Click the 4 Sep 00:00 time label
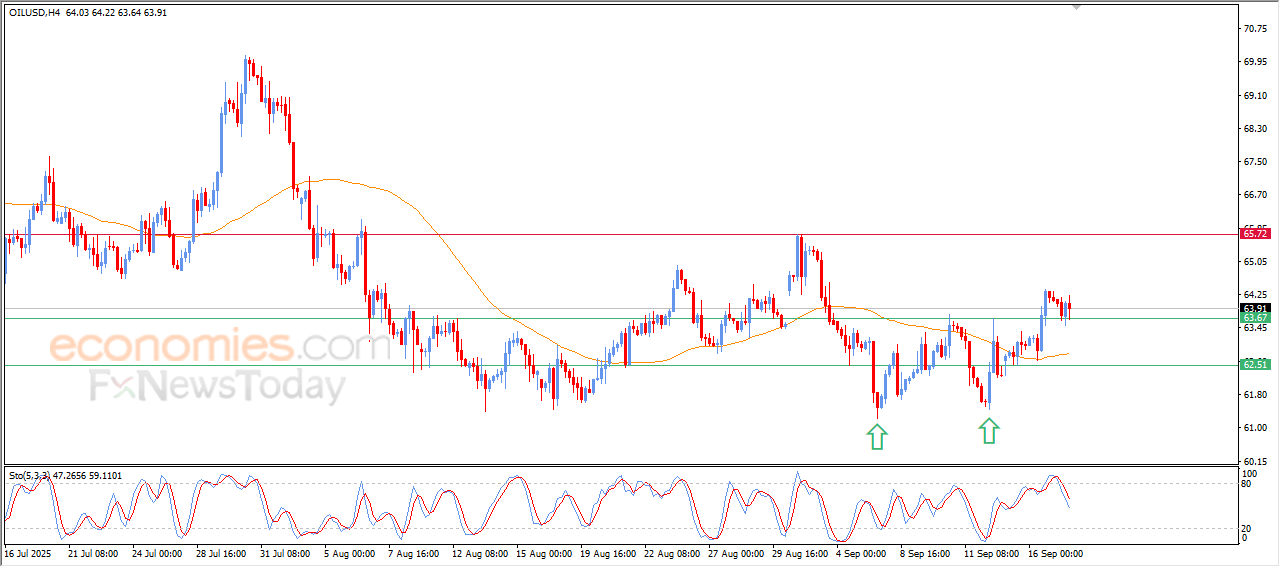 (x=863, y=553)
